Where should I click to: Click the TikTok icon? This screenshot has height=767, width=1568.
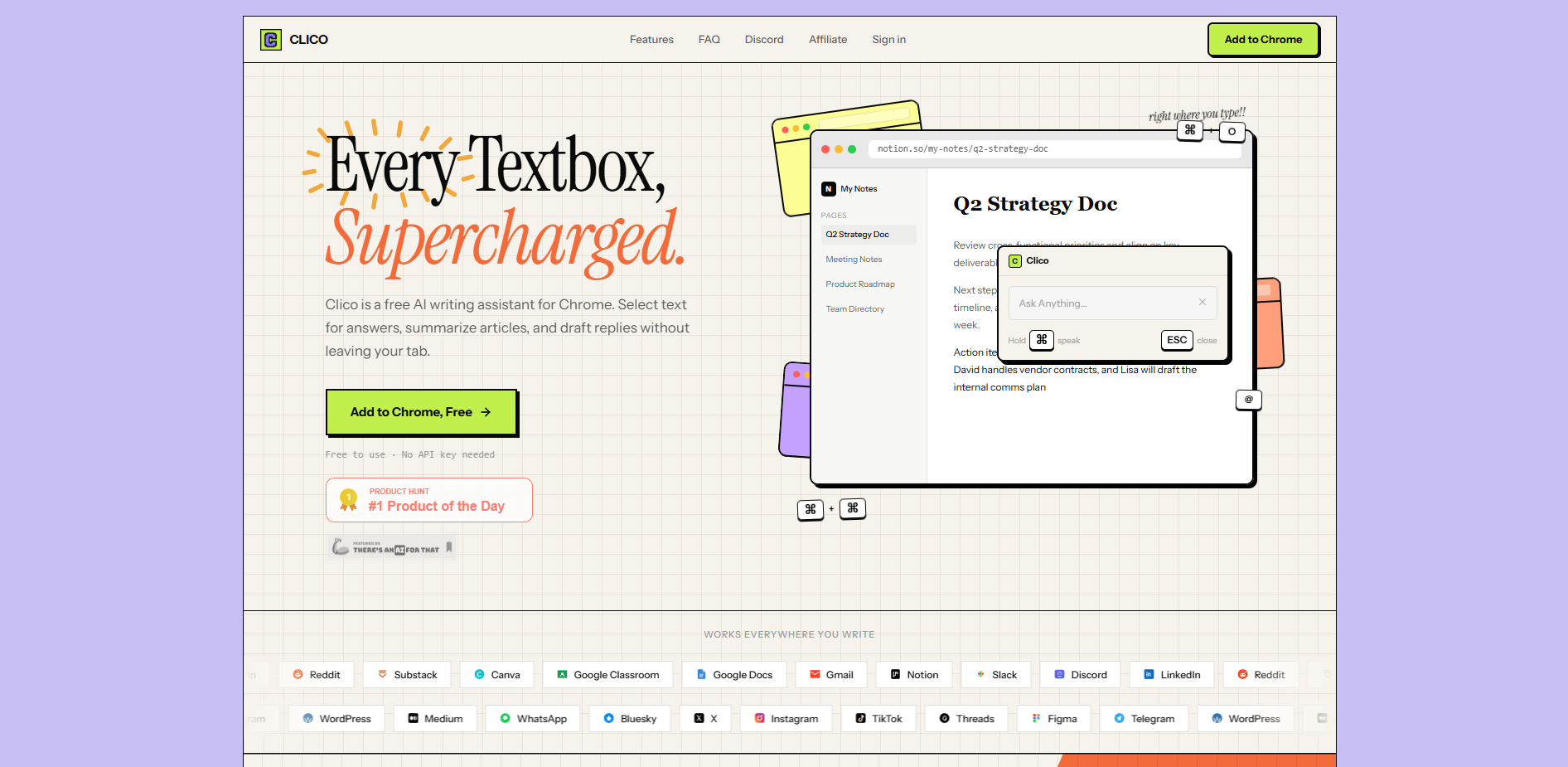pyautogui.click(x=860, y=719)
